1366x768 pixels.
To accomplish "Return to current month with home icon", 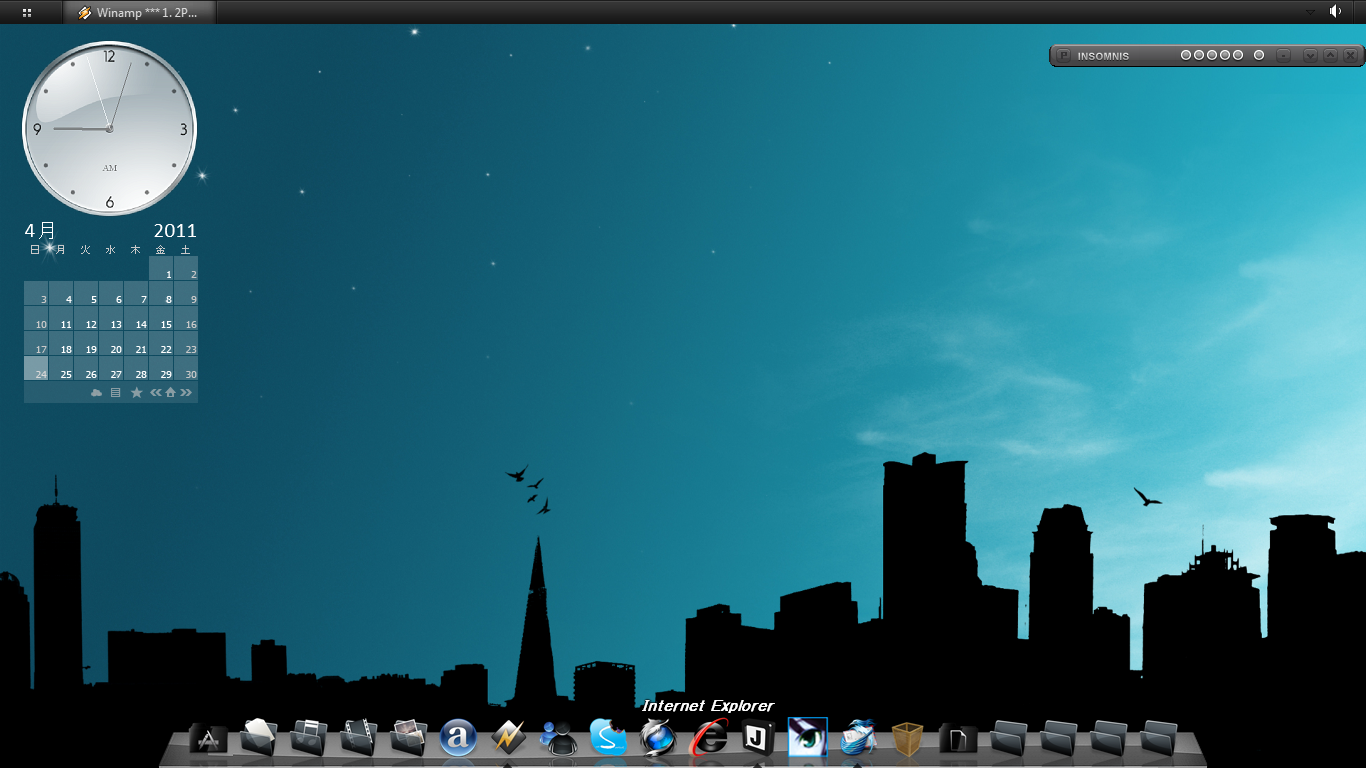I will [x=170, y=393].
